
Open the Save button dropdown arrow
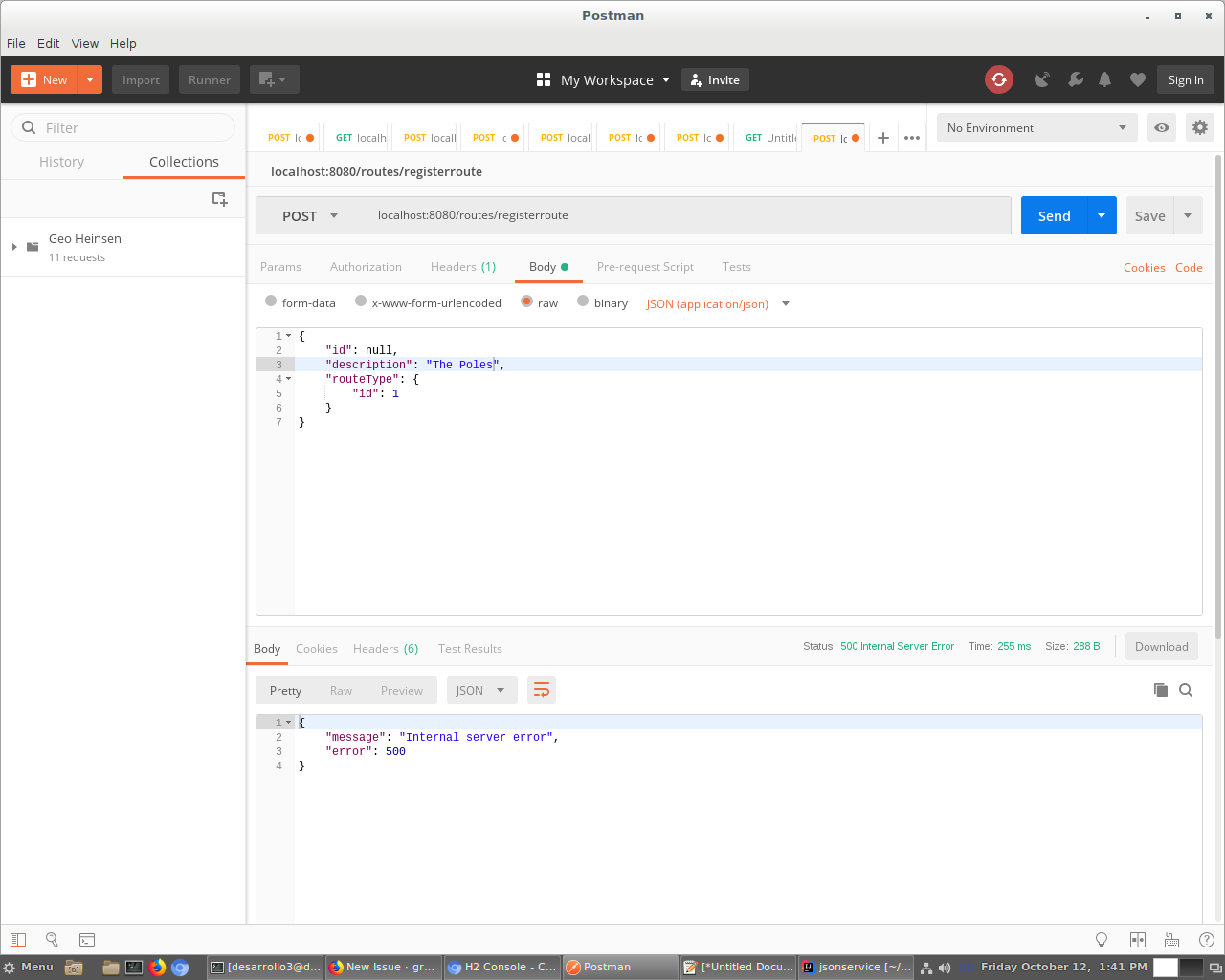tap(1189, 215)
